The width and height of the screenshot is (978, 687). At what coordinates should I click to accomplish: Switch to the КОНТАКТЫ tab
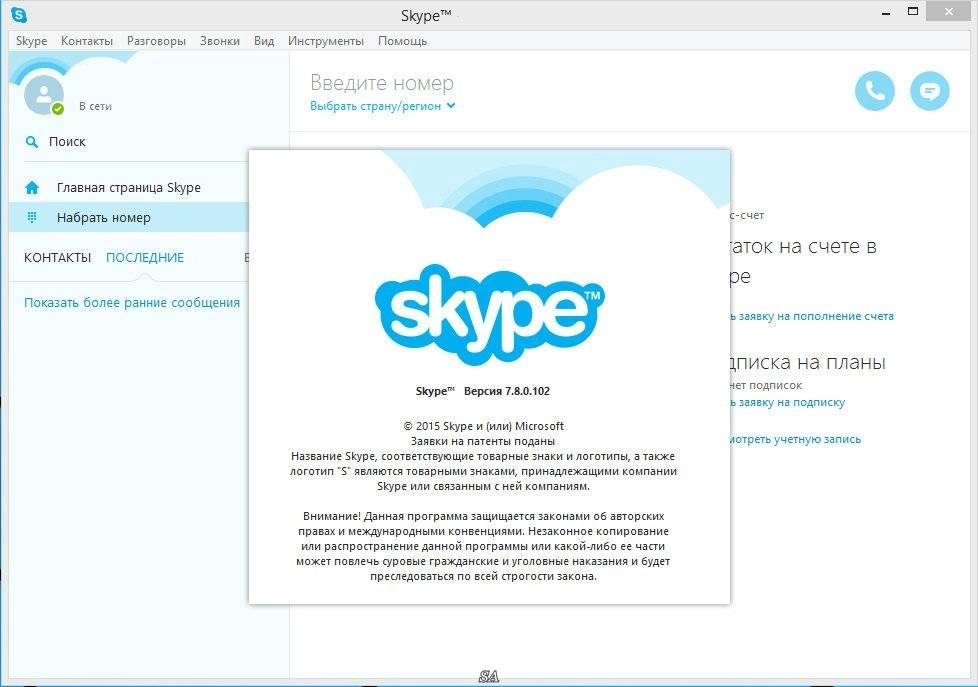point(57,257)
